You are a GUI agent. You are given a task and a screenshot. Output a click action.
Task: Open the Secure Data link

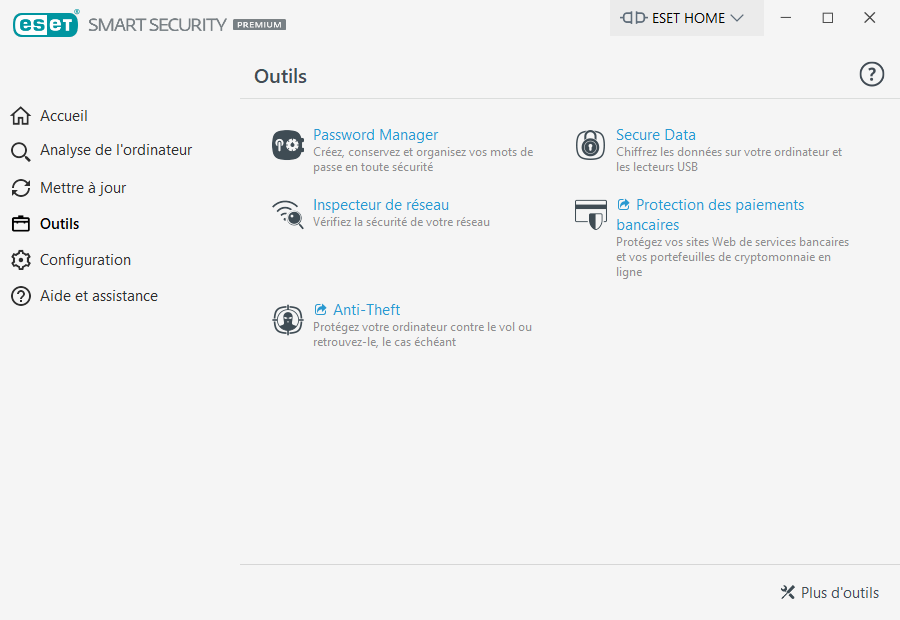click(x=655, y=135)
